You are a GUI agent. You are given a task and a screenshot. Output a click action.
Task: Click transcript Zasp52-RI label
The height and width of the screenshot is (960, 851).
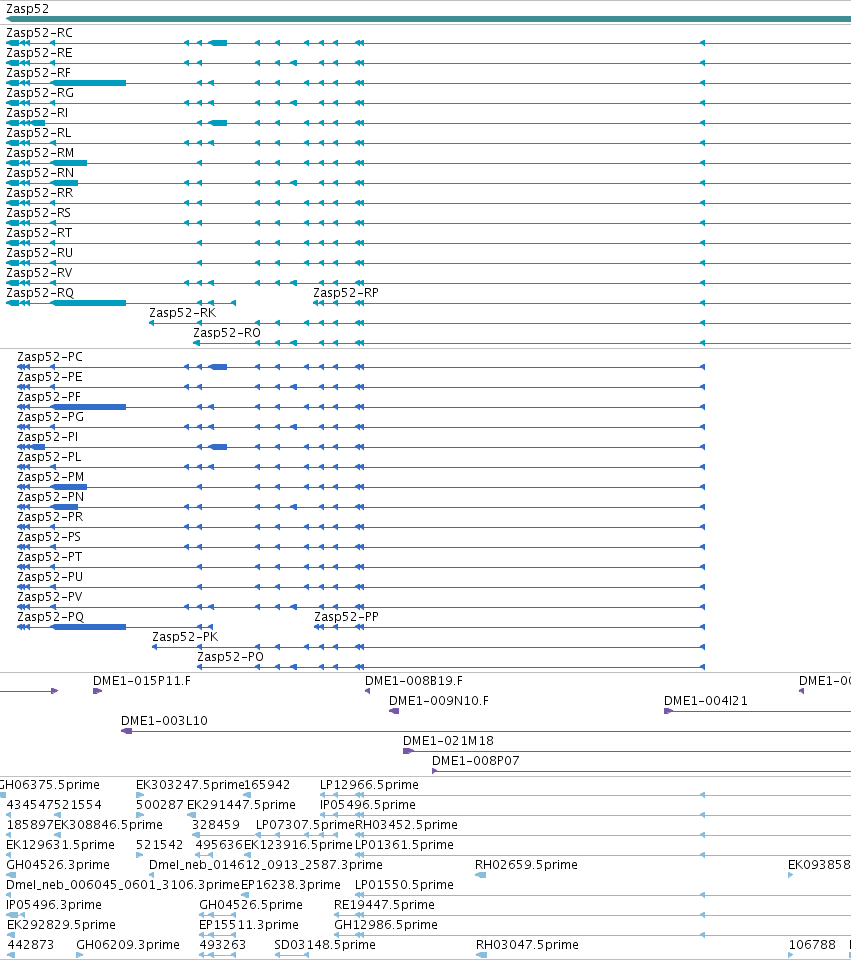click(x=37, y=113)
